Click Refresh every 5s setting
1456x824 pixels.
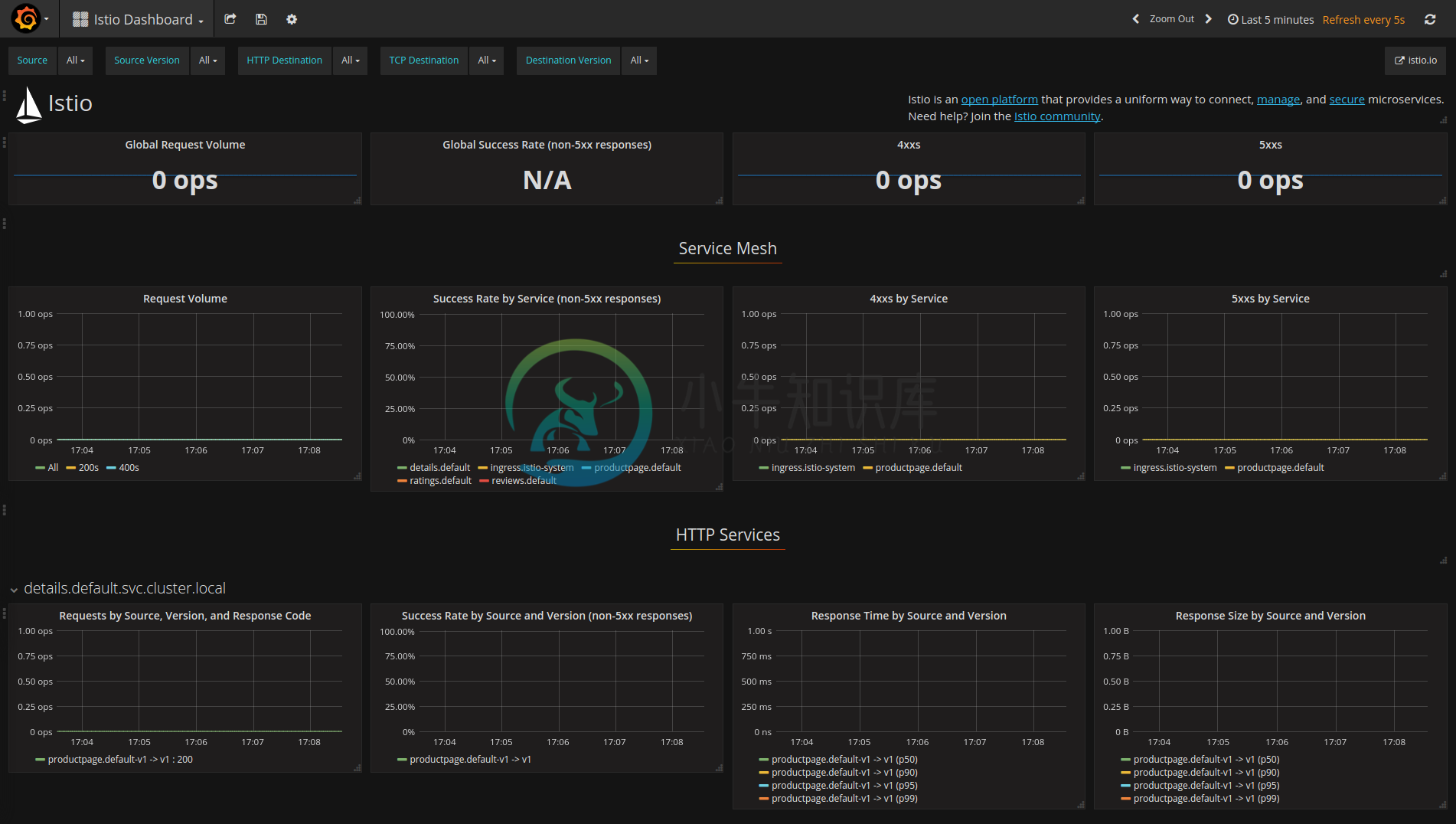[1363, 20]
